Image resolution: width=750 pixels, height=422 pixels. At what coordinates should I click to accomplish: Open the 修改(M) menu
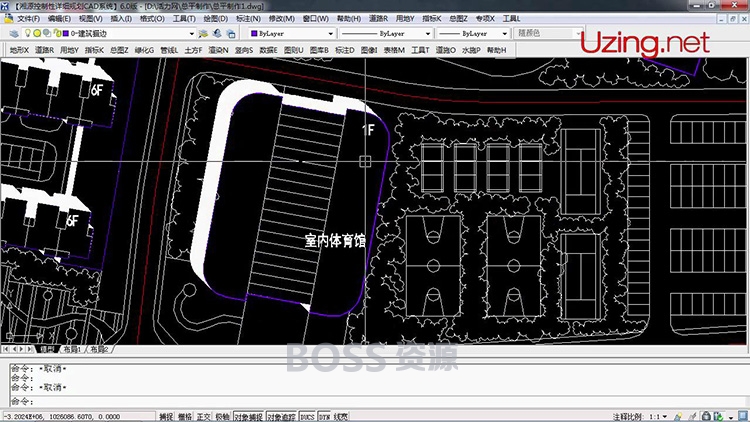point(281,18)
